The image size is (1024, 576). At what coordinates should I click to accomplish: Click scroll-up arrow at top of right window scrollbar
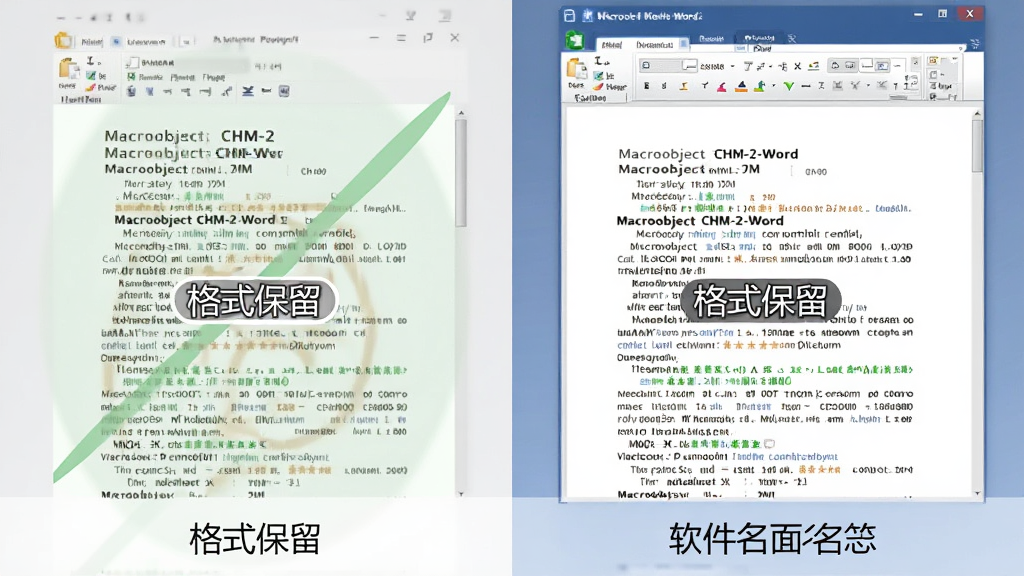click(977, 114)
